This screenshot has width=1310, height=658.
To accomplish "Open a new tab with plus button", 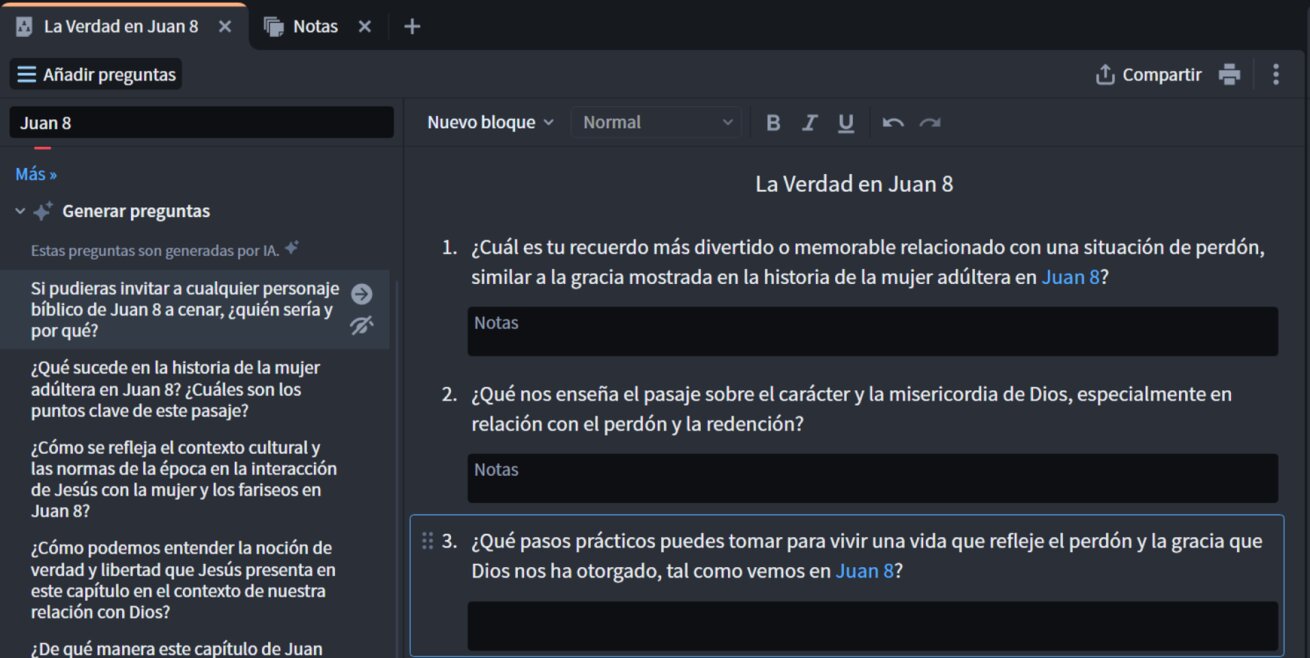I will click(412, 27).
